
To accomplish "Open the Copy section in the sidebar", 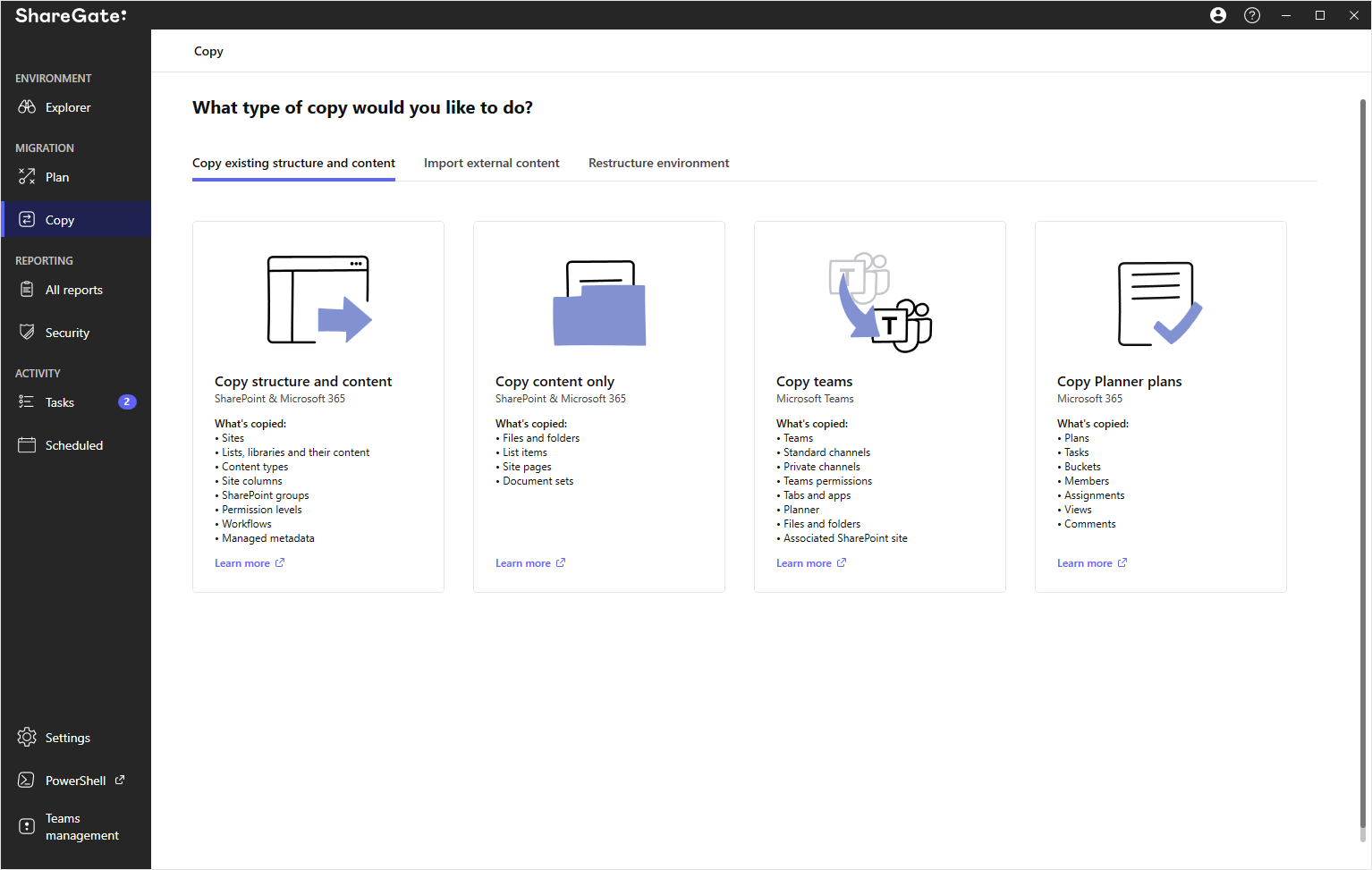I will [59, 219].
